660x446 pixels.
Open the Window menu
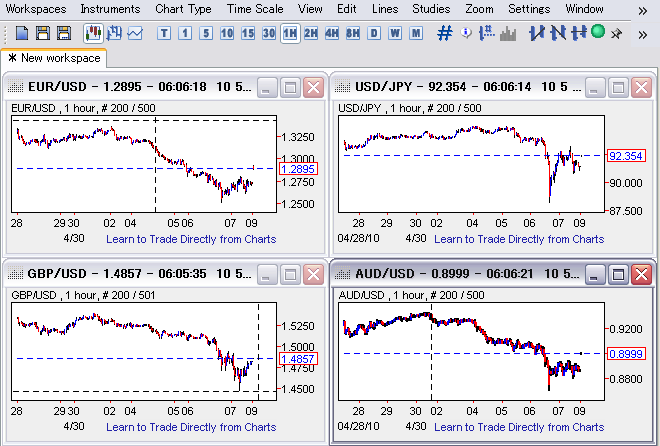584,9
